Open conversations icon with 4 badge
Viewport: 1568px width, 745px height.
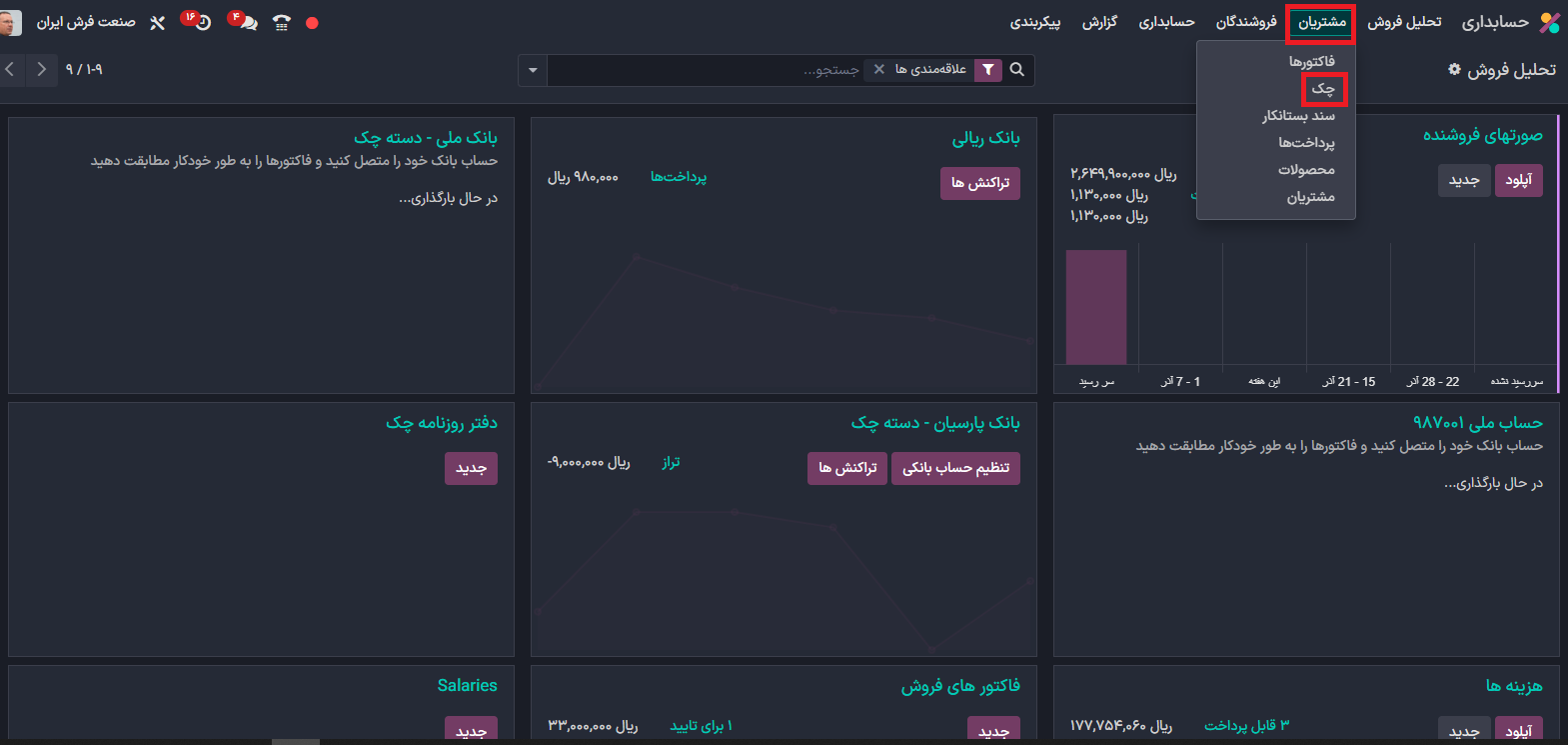tap(247, 23)
